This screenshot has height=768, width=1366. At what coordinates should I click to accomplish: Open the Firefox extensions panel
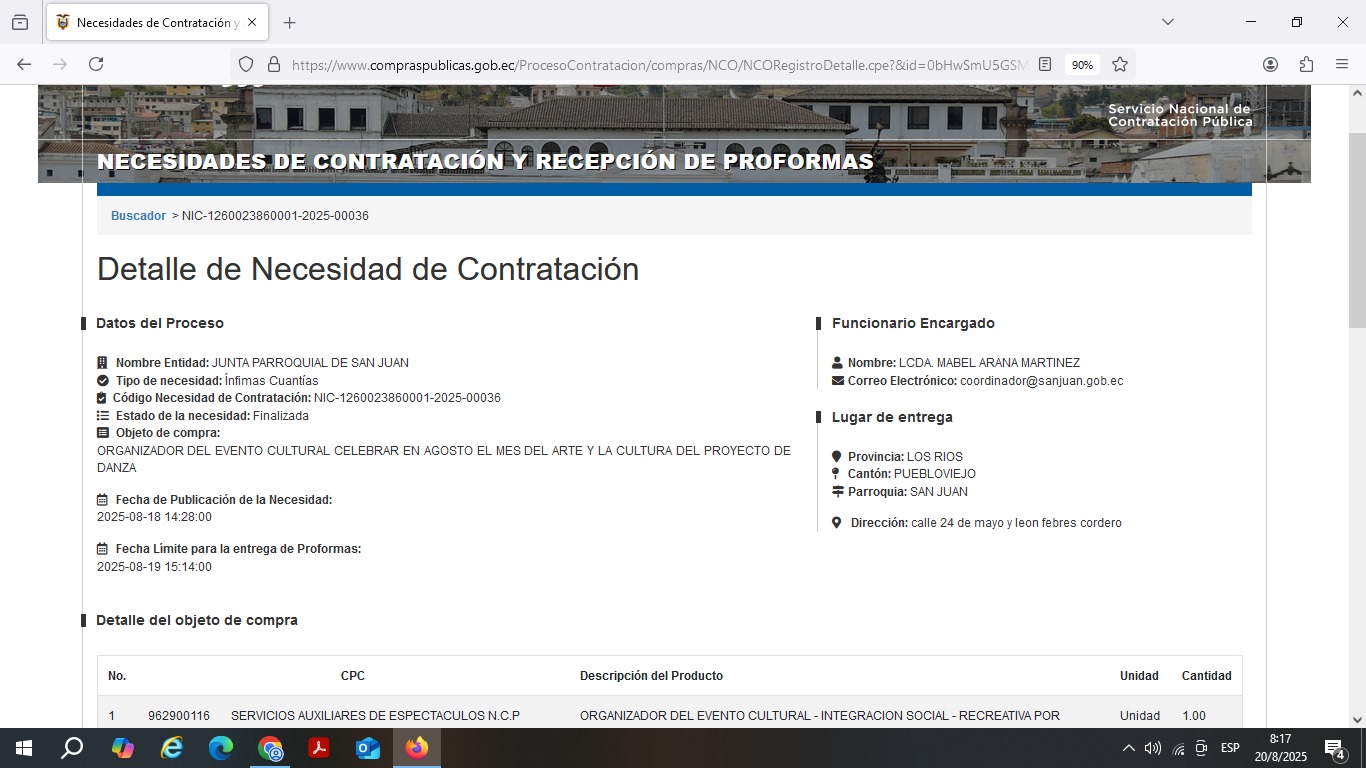(1306, 64)
